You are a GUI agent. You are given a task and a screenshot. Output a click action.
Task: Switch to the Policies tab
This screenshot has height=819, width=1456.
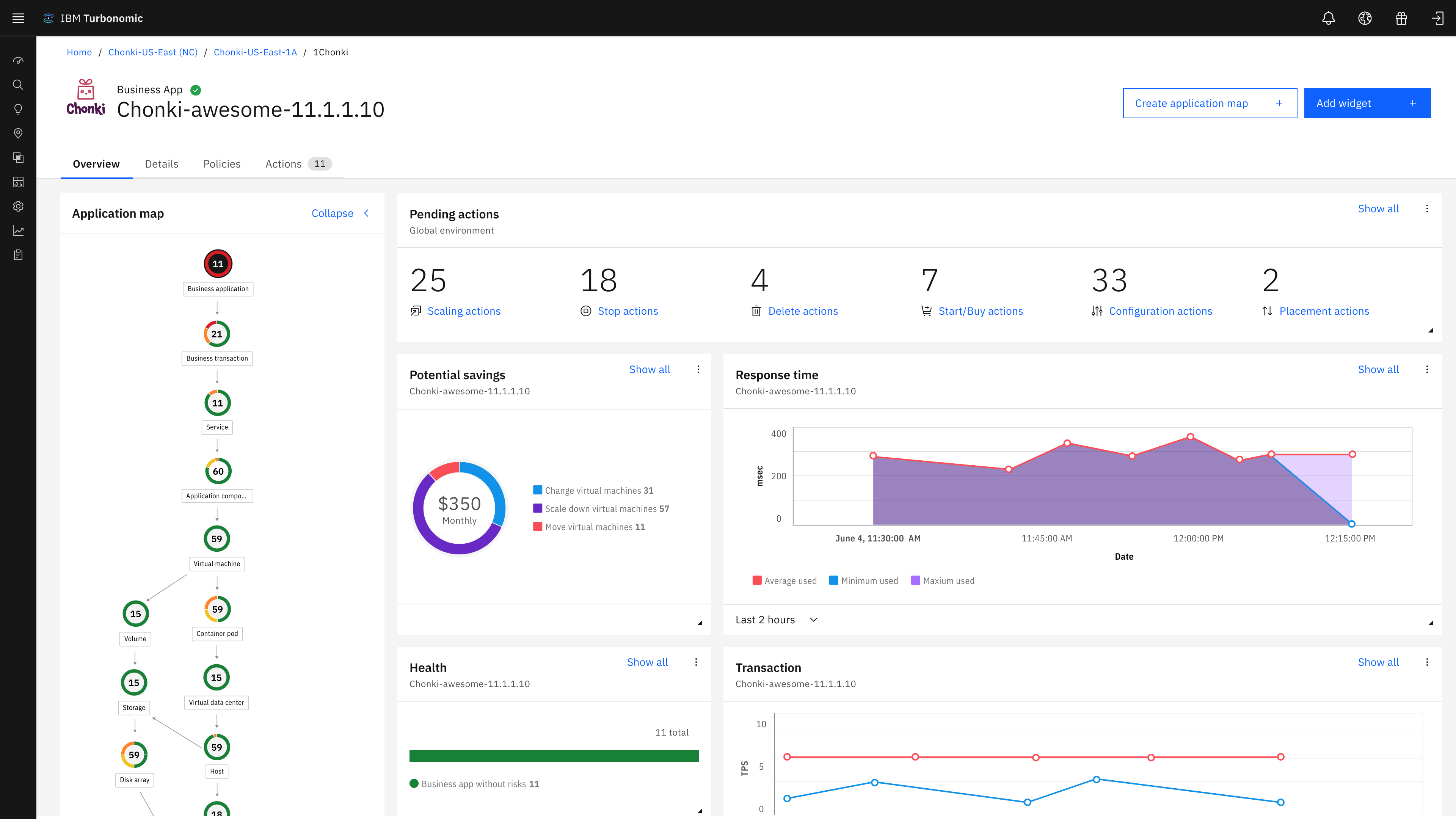coord(221,164)
